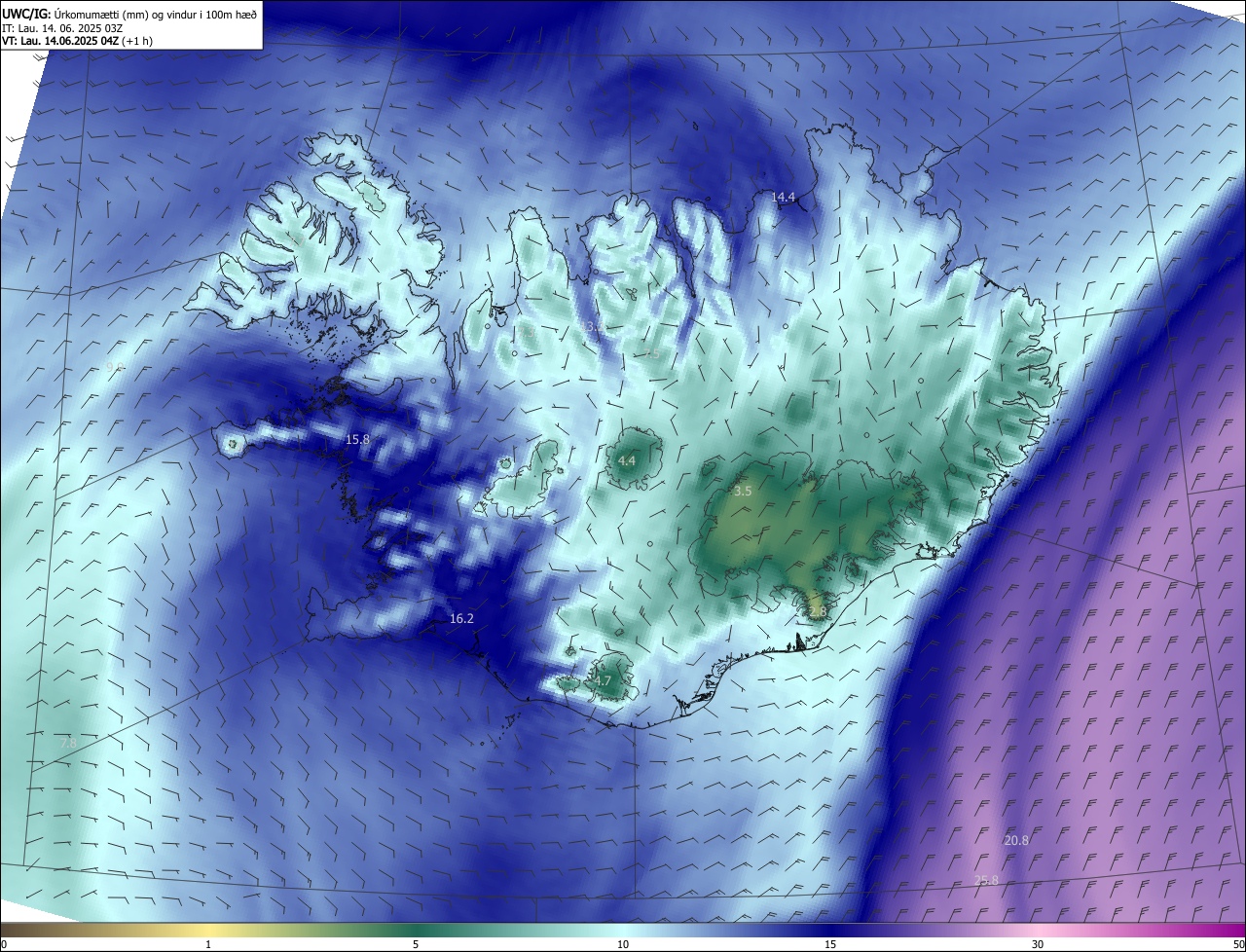Screen dimensions: 1246x952
Task: Click the 0 label on the color scale
Action: pos(3,945)
